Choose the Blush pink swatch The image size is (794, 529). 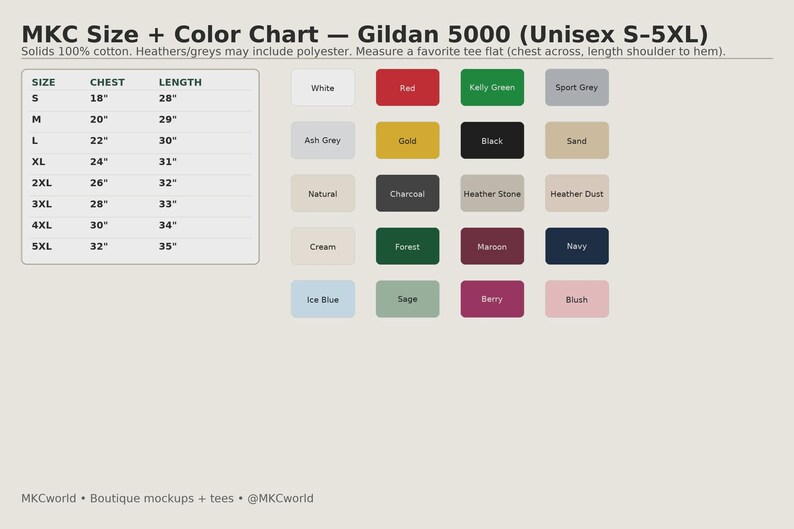tap(577, 299)
